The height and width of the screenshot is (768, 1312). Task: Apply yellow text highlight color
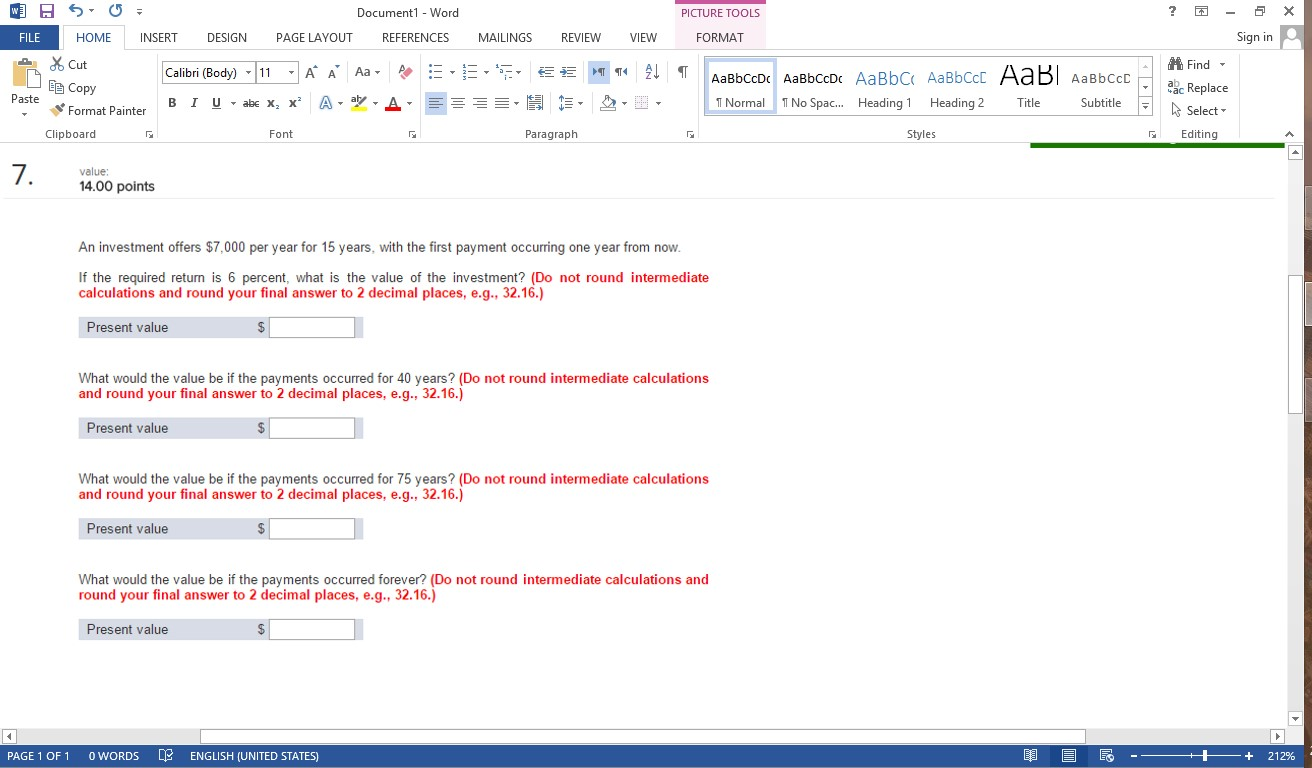pos(358,103)
